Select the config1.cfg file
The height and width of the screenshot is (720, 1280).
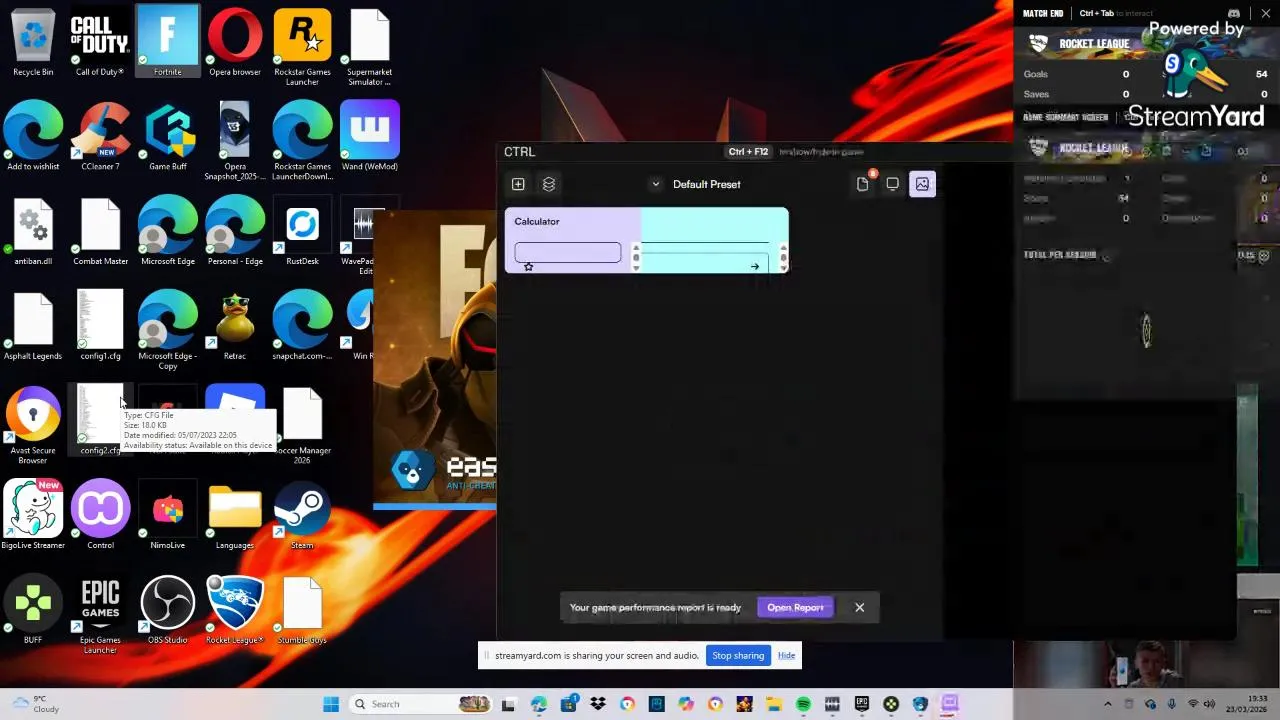[100, 326]
